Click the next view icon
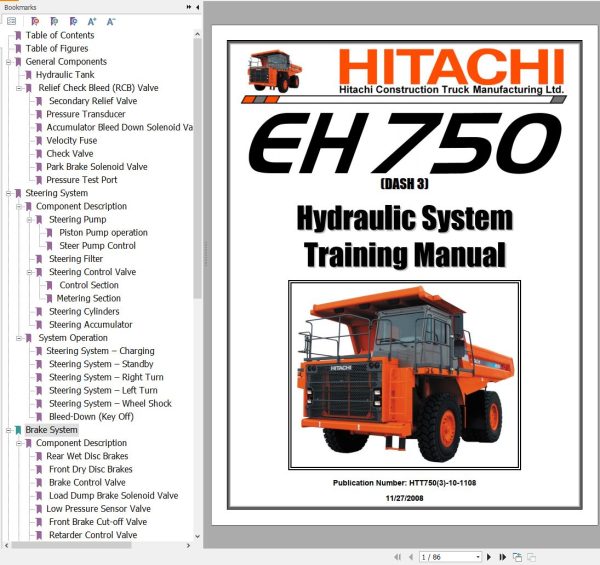600x565 pixels. coord(531,557)
